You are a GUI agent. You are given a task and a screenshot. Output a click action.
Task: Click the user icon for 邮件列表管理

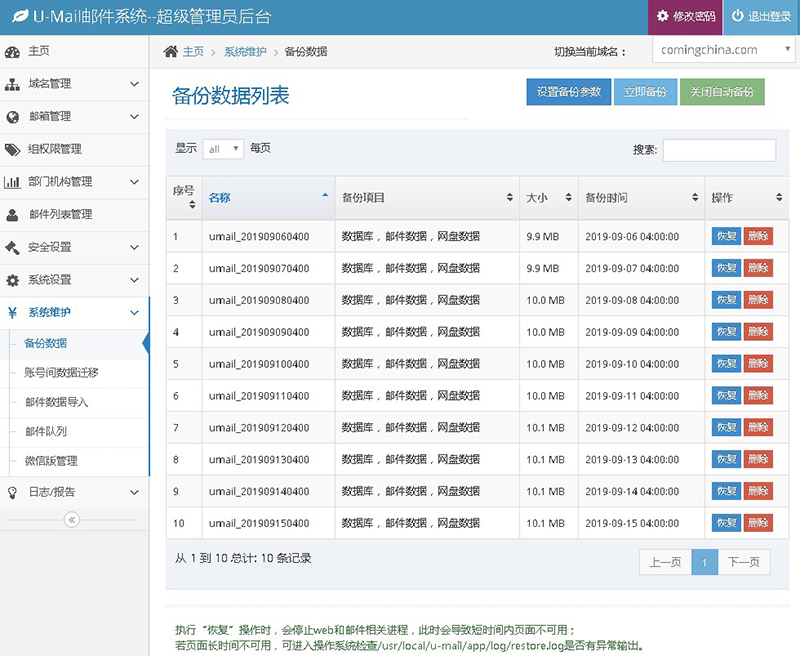pos(12,215)
